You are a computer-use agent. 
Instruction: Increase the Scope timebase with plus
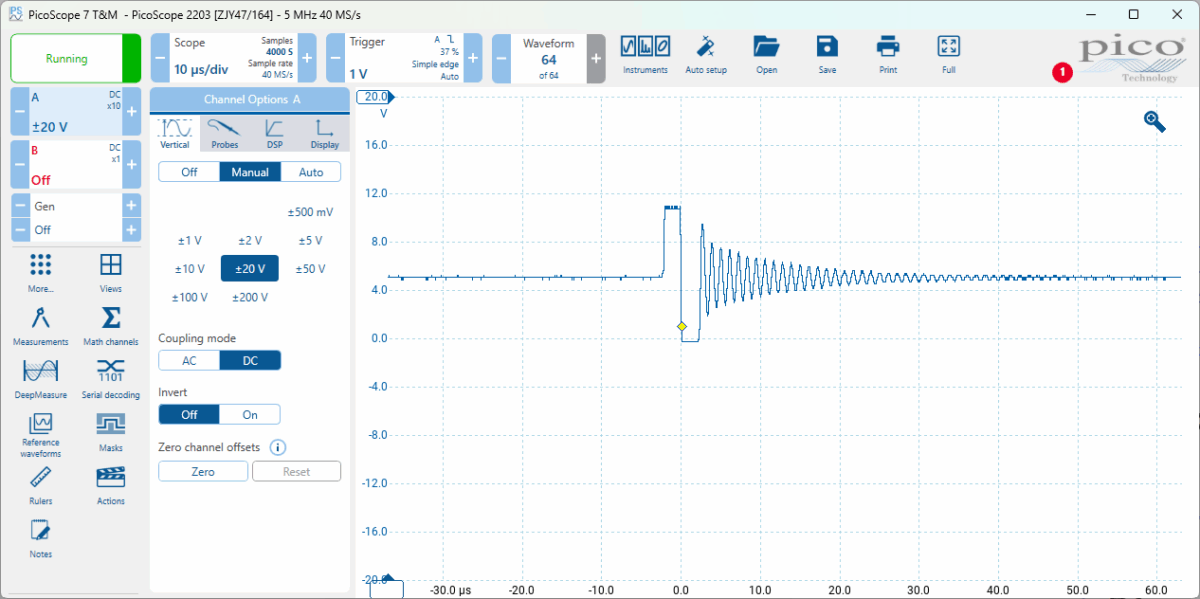pyautogui.click(x=307, y=58)
